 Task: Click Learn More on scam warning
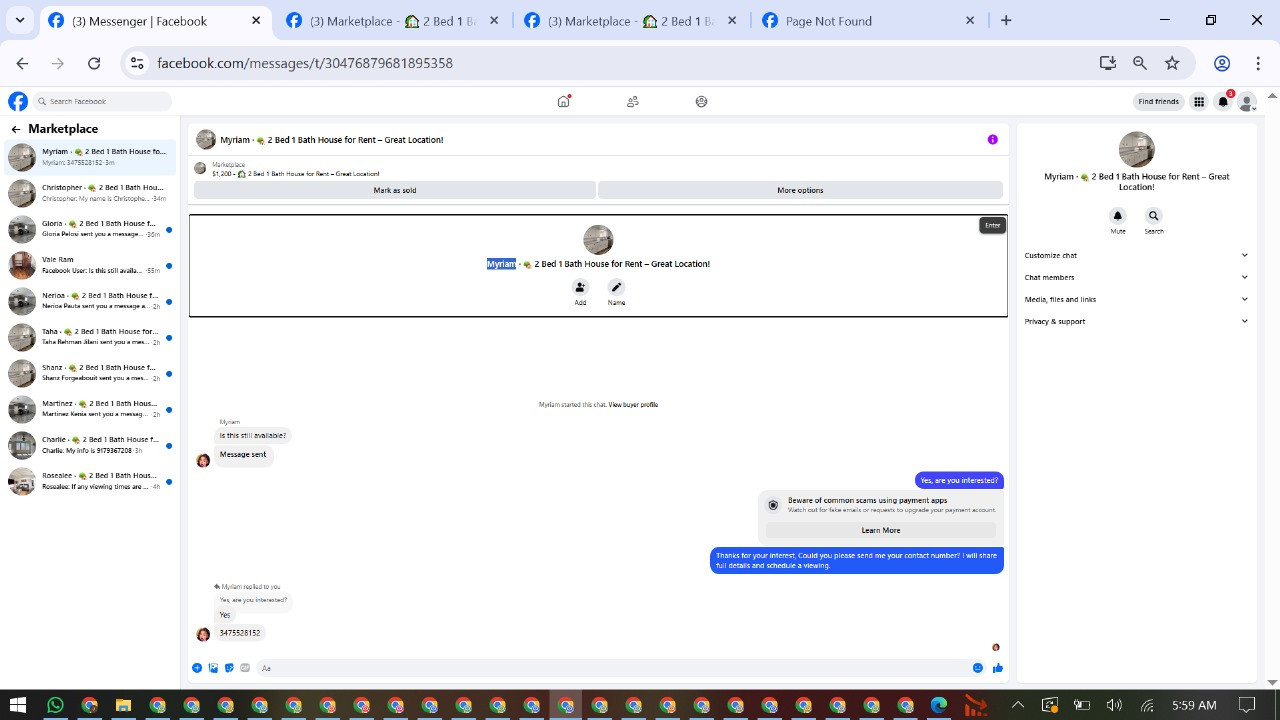[881, 530]
